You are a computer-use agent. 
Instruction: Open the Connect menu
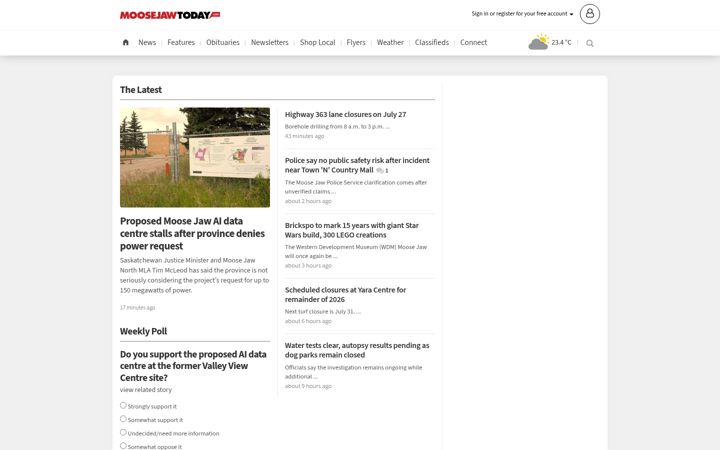coord(473,42)
